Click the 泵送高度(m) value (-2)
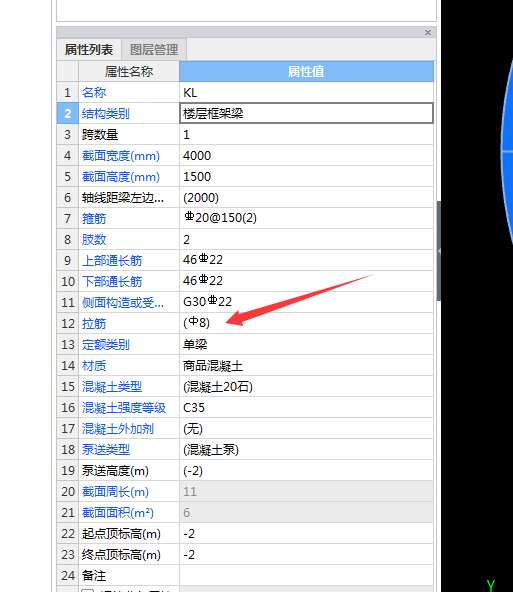The height and width of the screenshot is (592, 513). click(306, 471)
